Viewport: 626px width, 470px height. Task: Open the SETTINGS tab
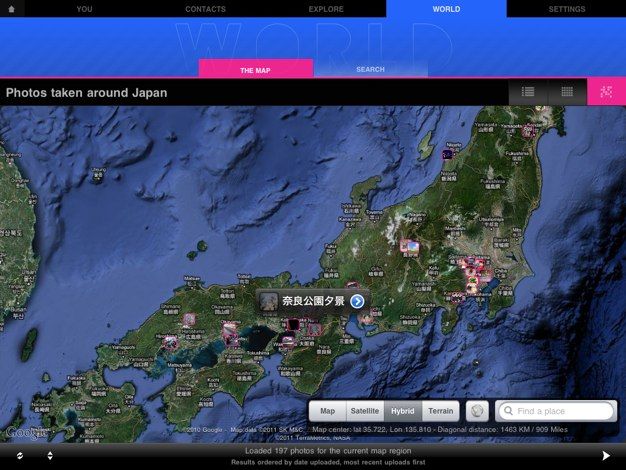tap(567, 9)
